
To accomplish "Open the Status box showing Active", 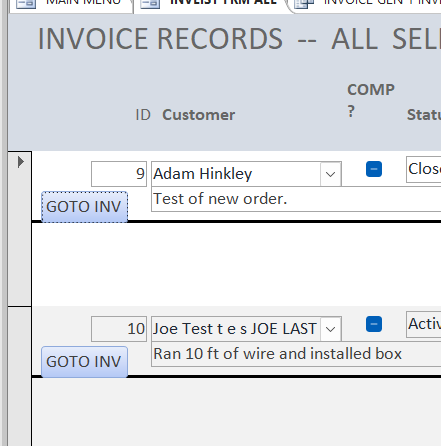I will click(x=424, y=324).
